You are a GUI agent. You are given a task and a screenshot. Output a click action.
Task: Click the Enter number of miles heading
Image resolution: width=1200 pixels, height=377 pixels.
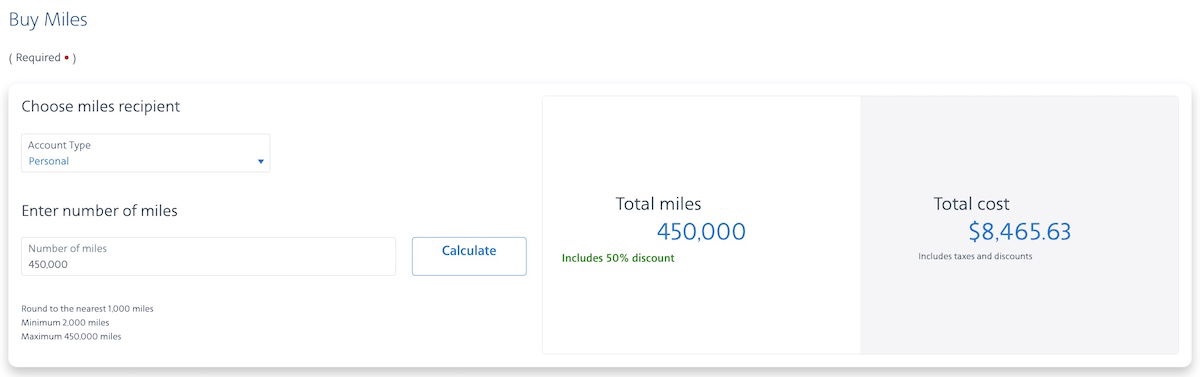point(99,211)
